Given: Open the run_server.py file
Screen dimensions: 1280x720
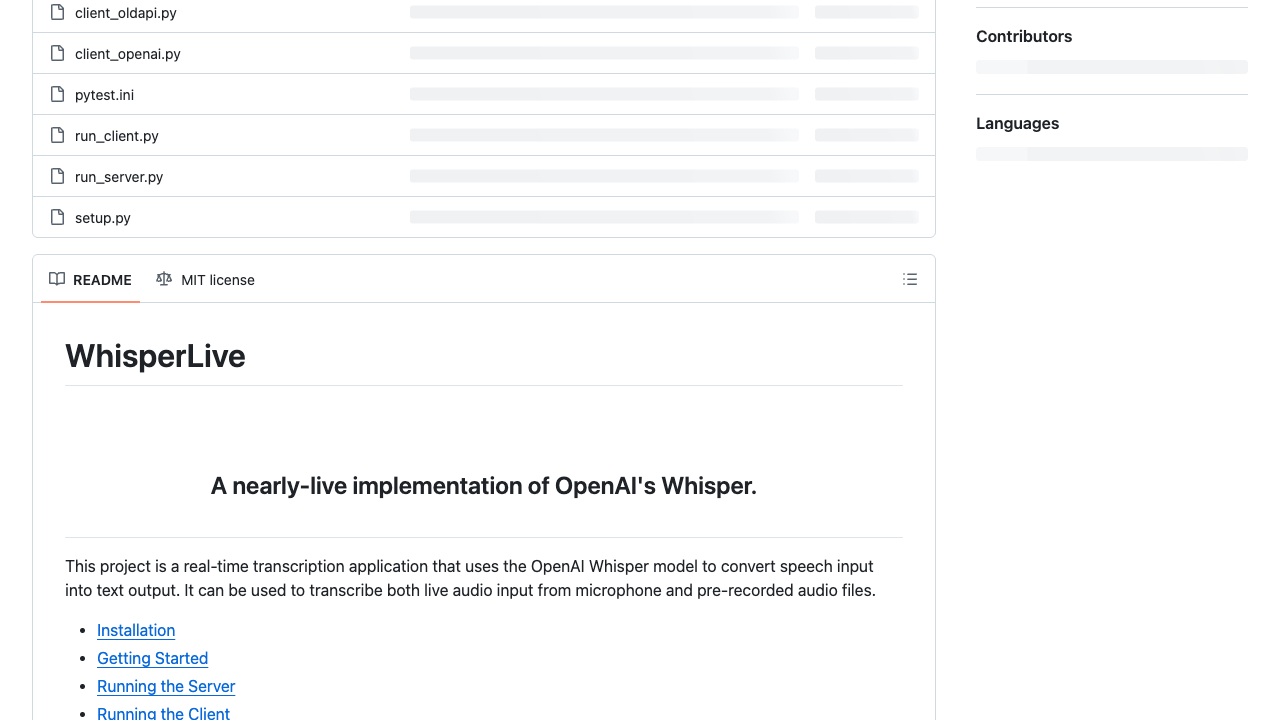Looking at the screenshot, I should click(119, 177).
